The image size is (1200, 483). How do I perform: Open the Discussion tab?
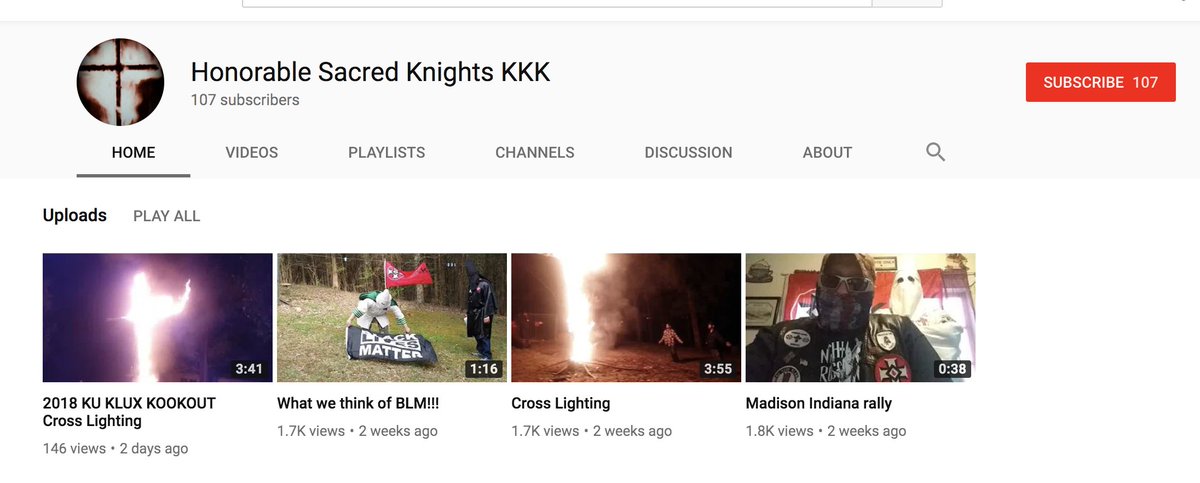point(688,153)
